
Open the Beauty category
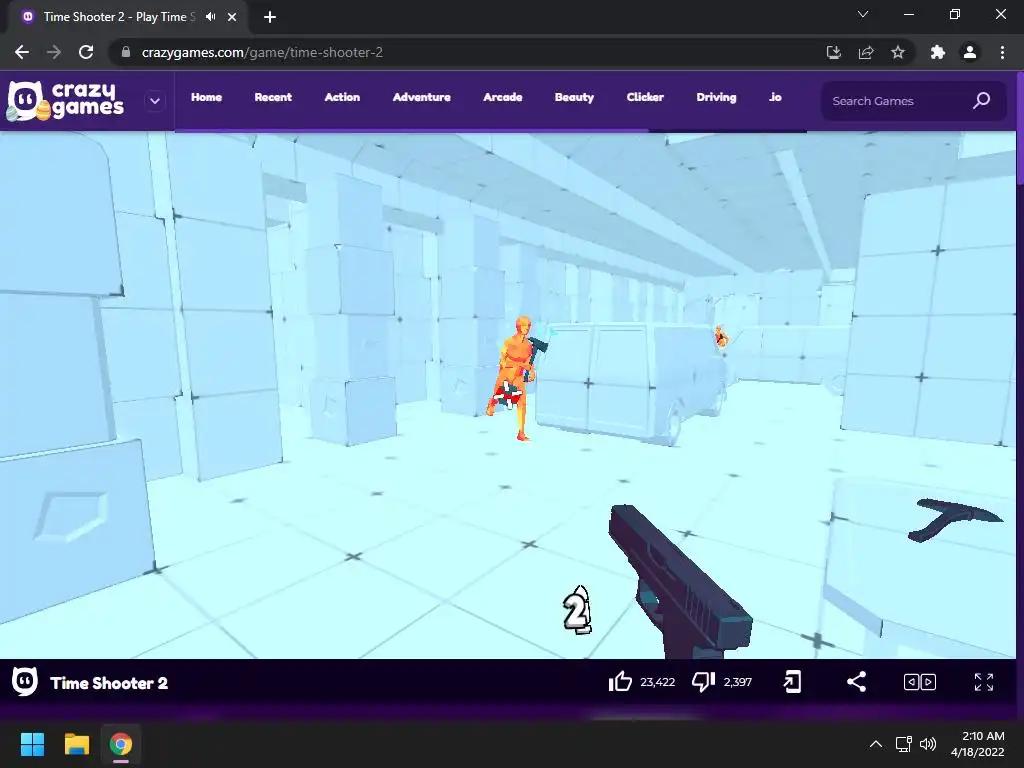(x=574, y=97)
